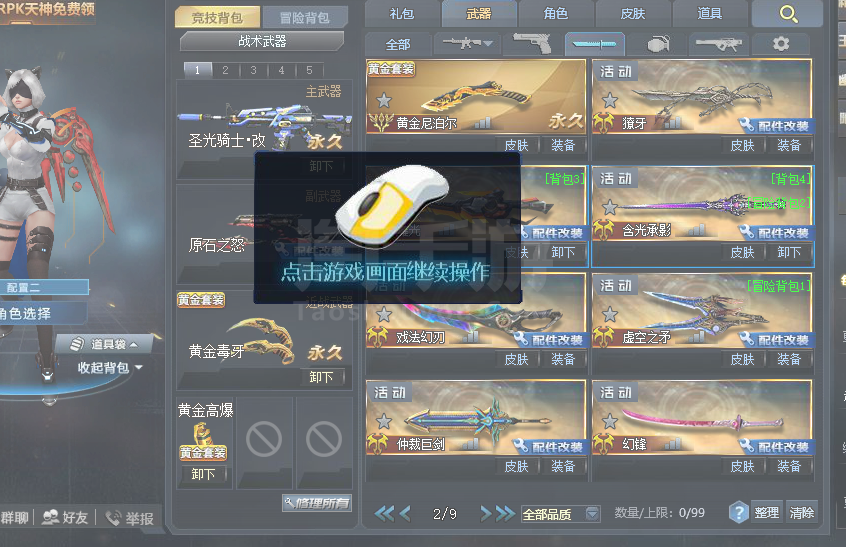The height and width of the screenshot is (547, 846).
Task: Open the 道具 tab
Action: pos(710,13)
